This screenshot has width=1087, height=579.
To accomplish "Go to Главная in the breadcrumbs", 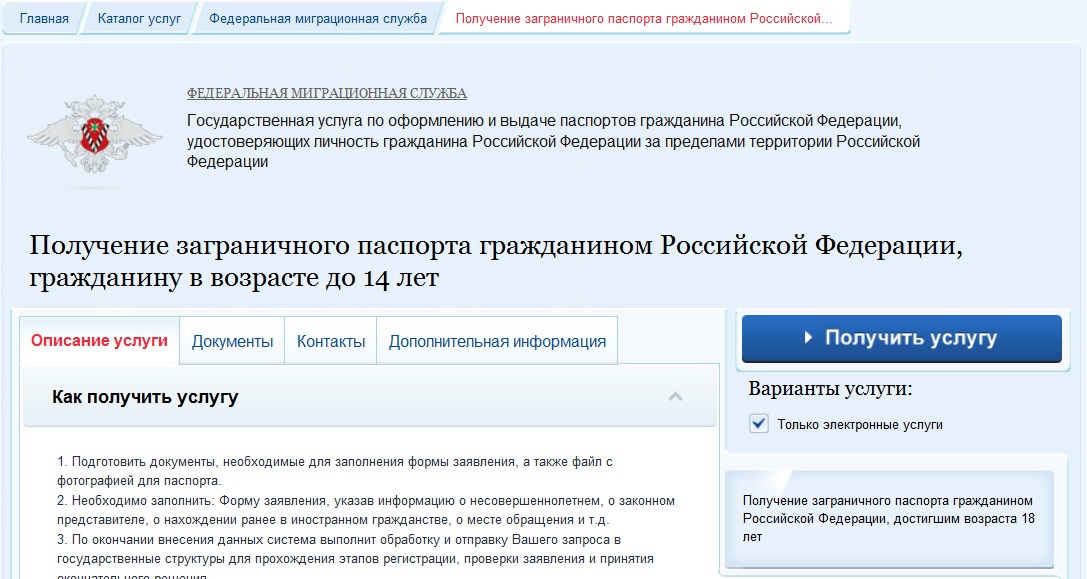I will pyautogui.click(x=44, y=18).
